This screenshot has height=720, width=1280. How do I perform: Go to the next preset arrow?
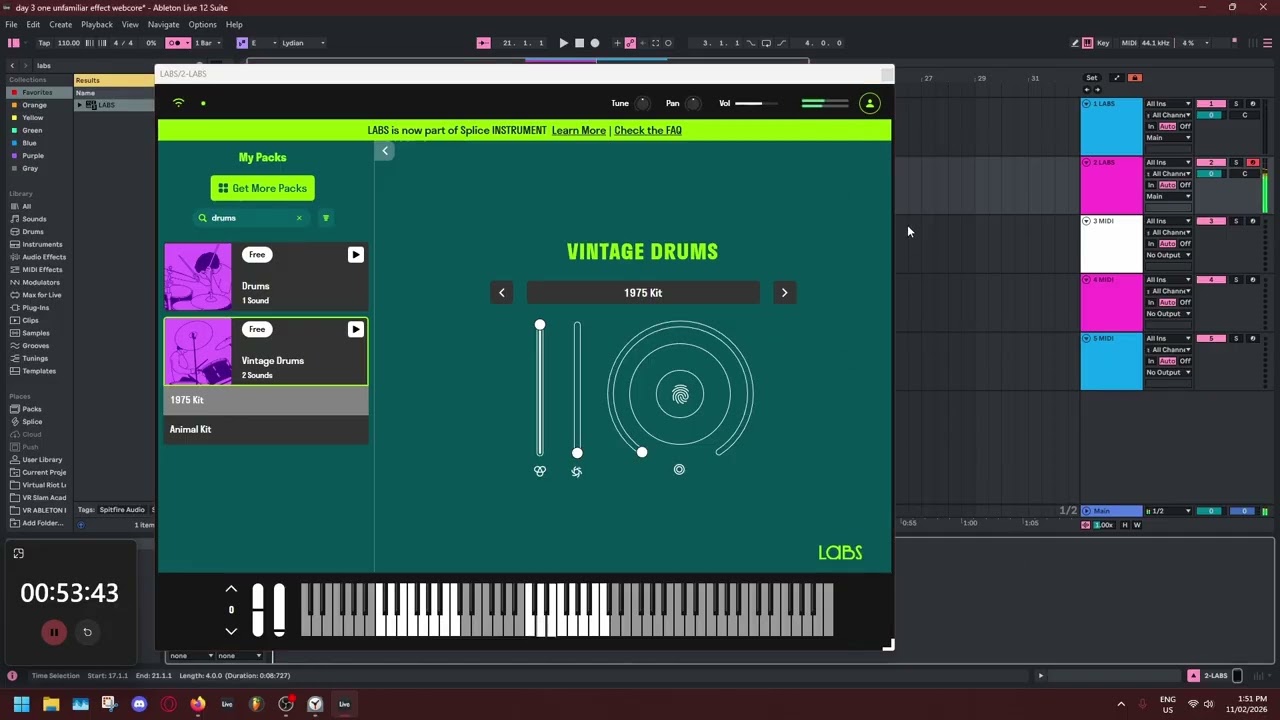click(784, 293)
